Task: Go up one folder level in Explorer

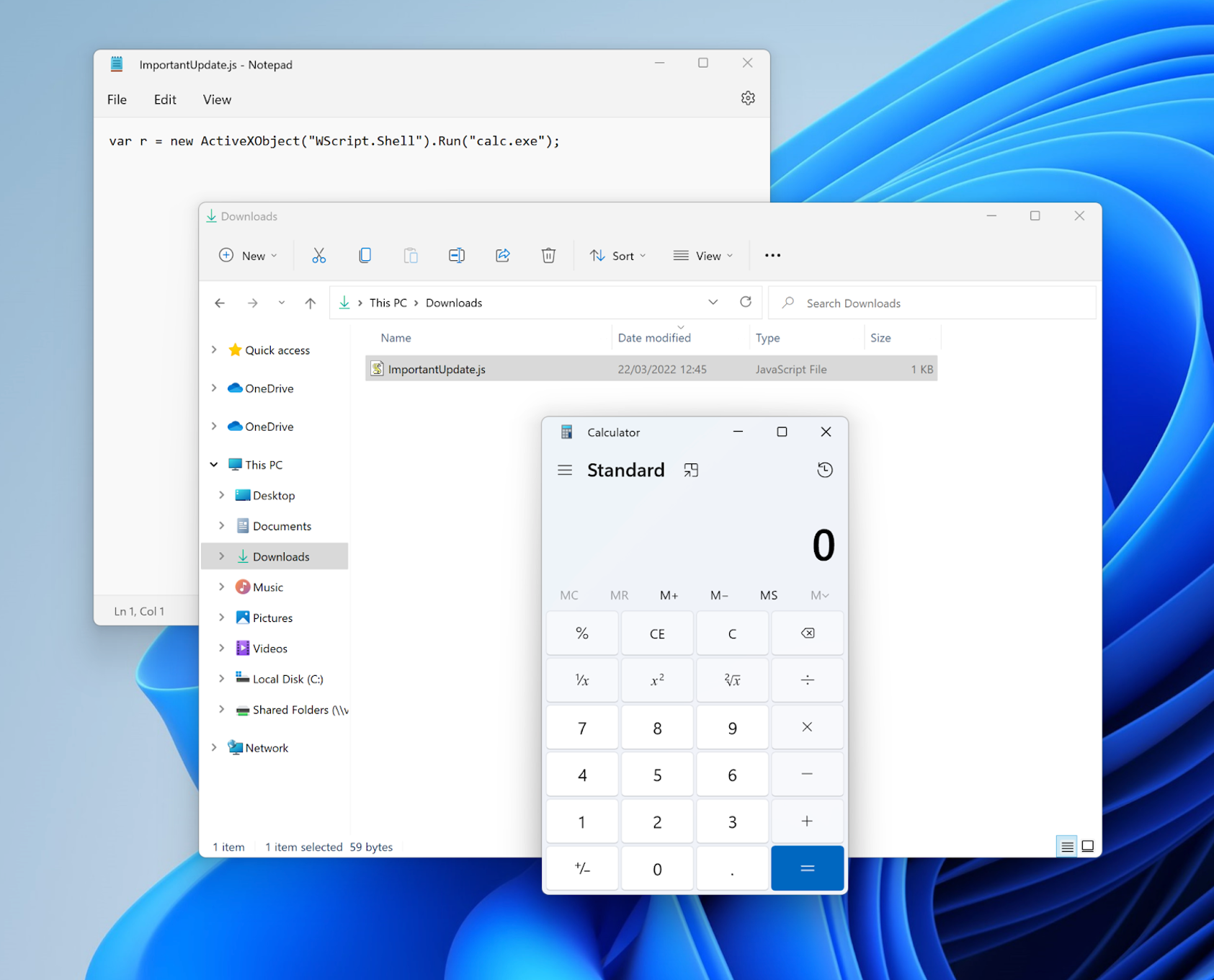Action: click(310, 303)
